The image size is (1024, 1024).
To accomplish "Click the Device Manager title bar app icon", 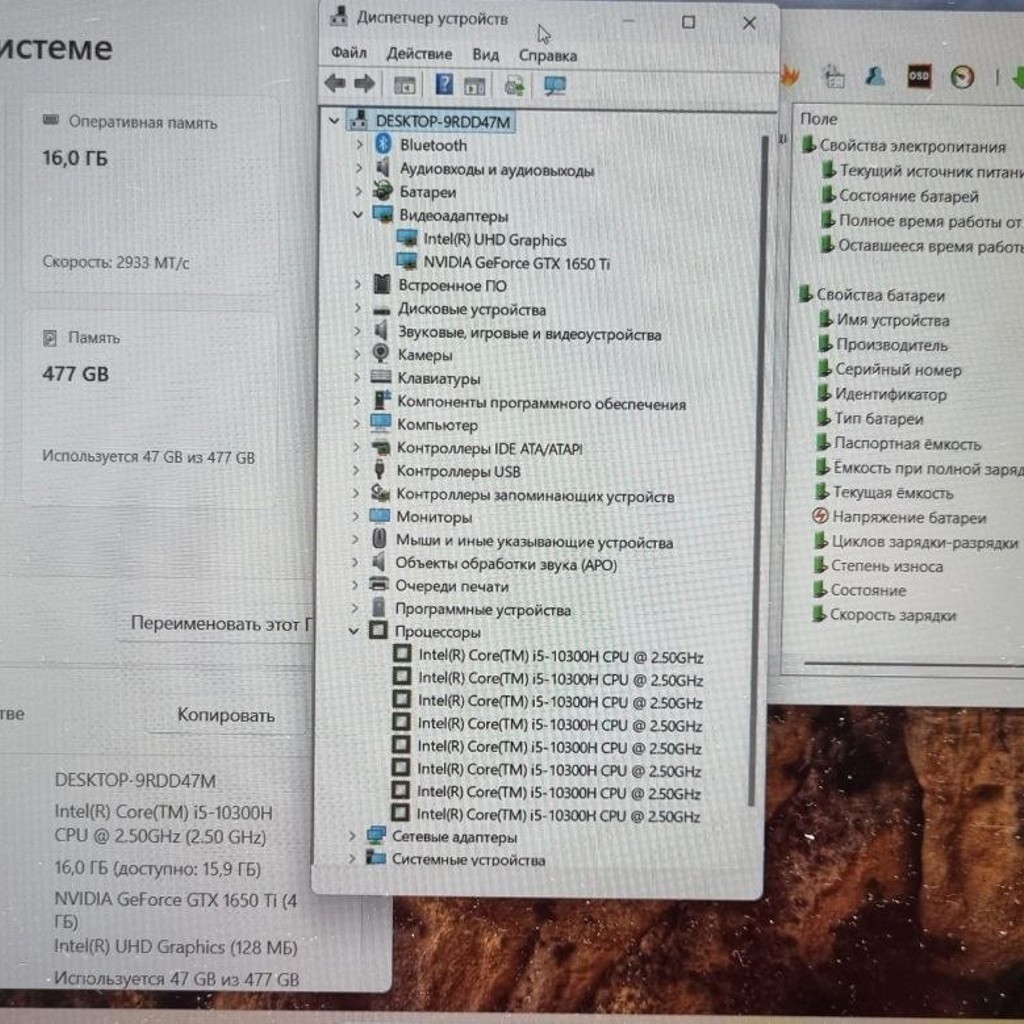I will 338,16.
